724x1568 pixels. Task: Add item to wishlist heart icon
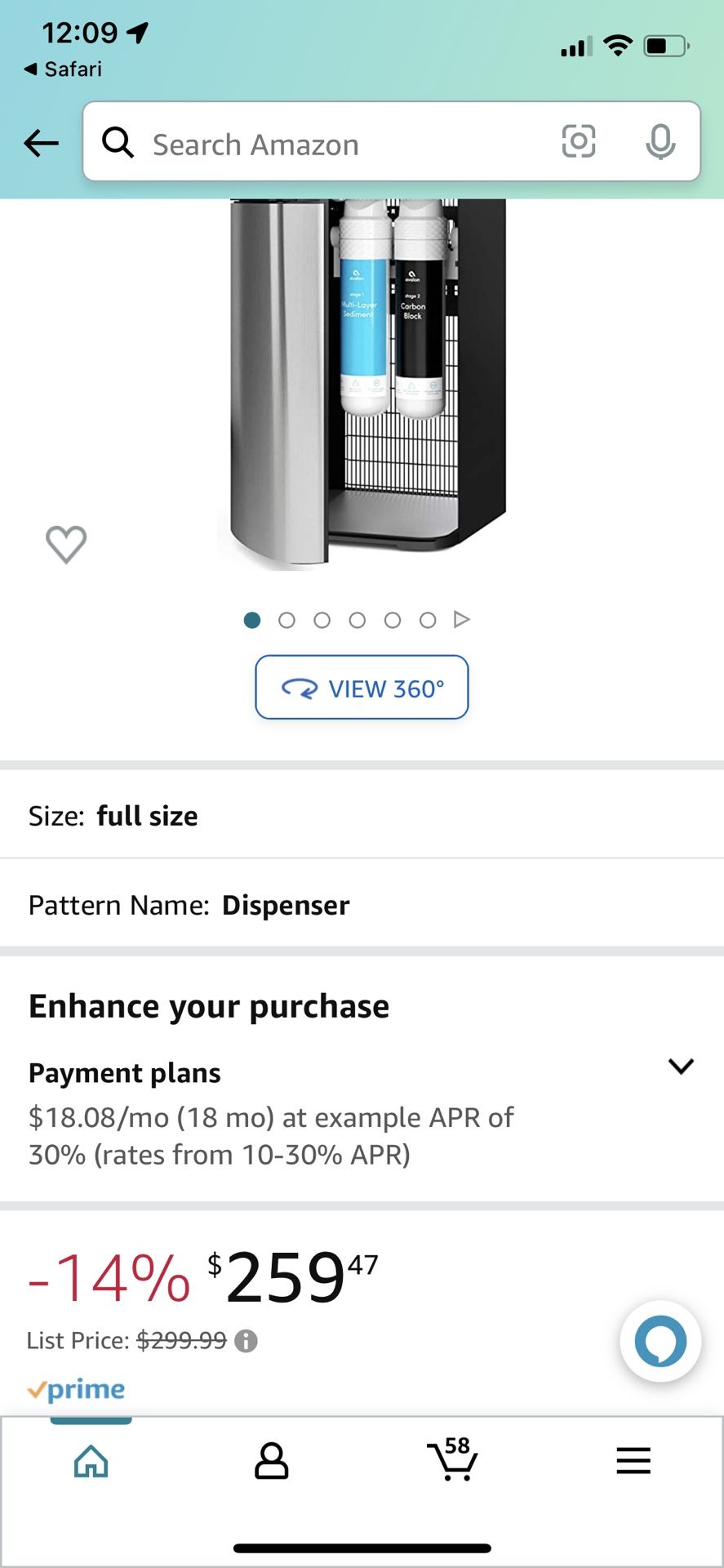coord(66,543)
